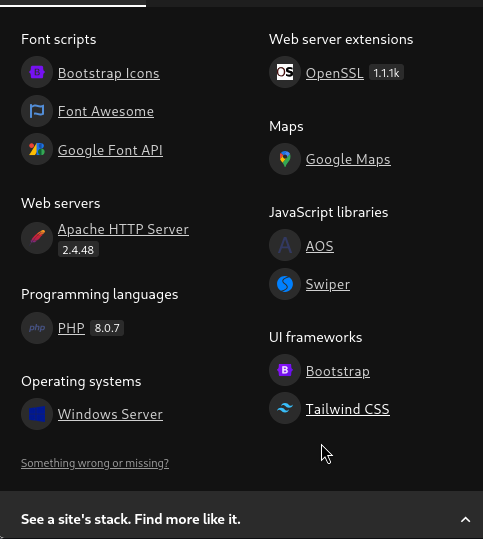Click the Swiper blue circle icon
Screen dimensions: 483x539
coord(285,284)
